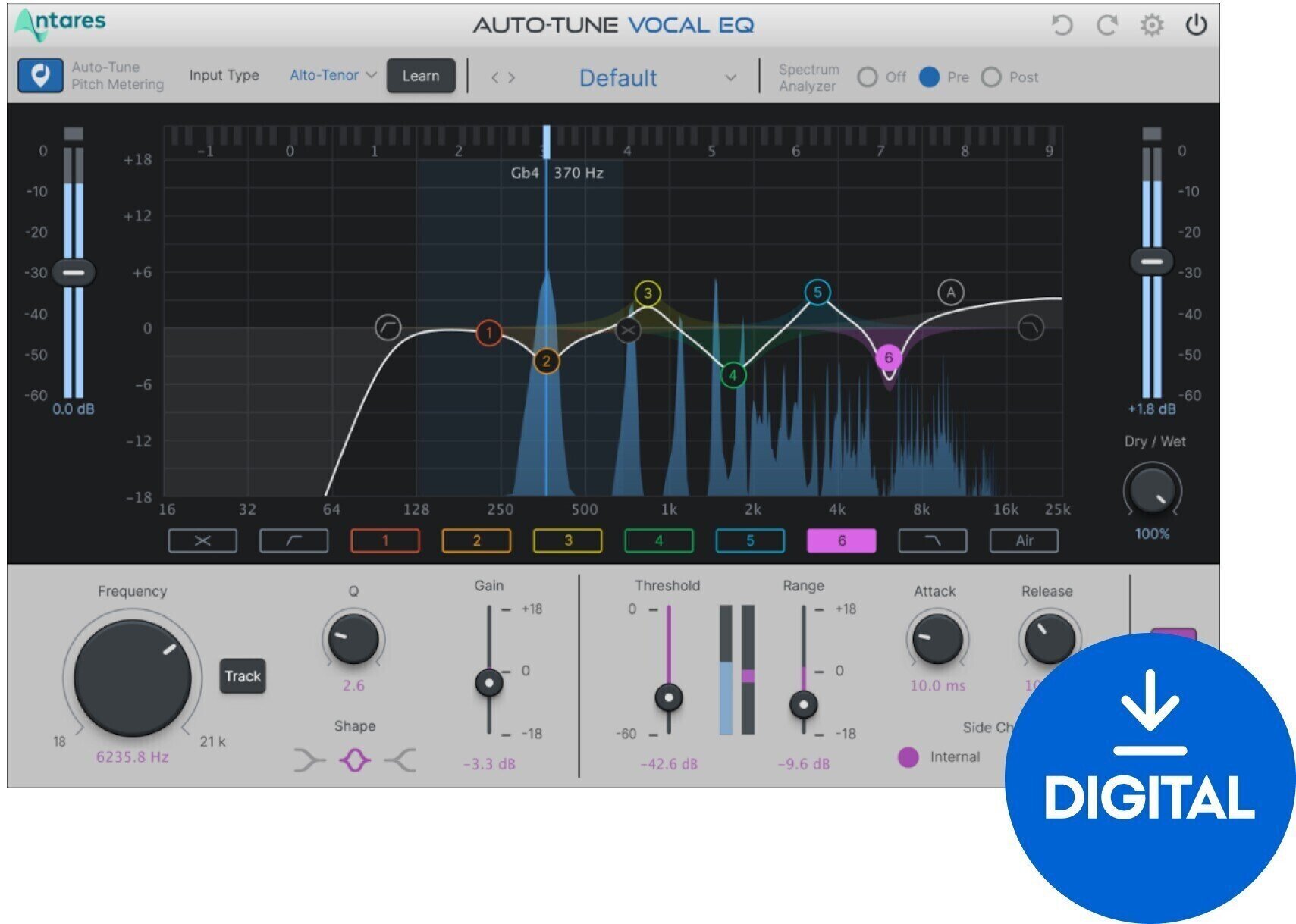The width and height of the screenshot is (1296, 924).
Task: Open the settings gear icon
Action: (1151, 25)
